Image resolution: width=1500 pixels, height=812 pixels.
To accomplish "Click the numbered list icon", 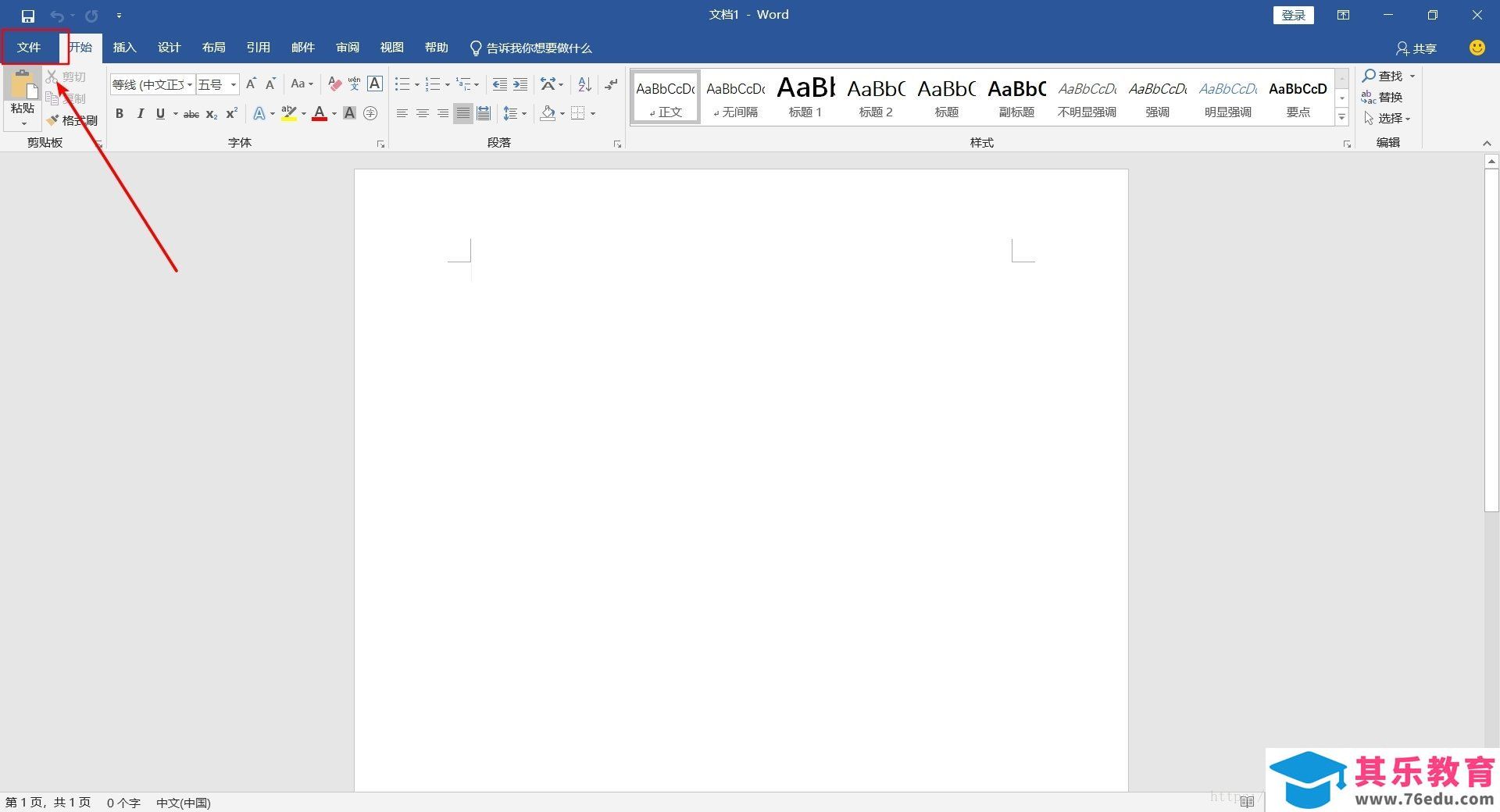I will (x=433, y=84).
